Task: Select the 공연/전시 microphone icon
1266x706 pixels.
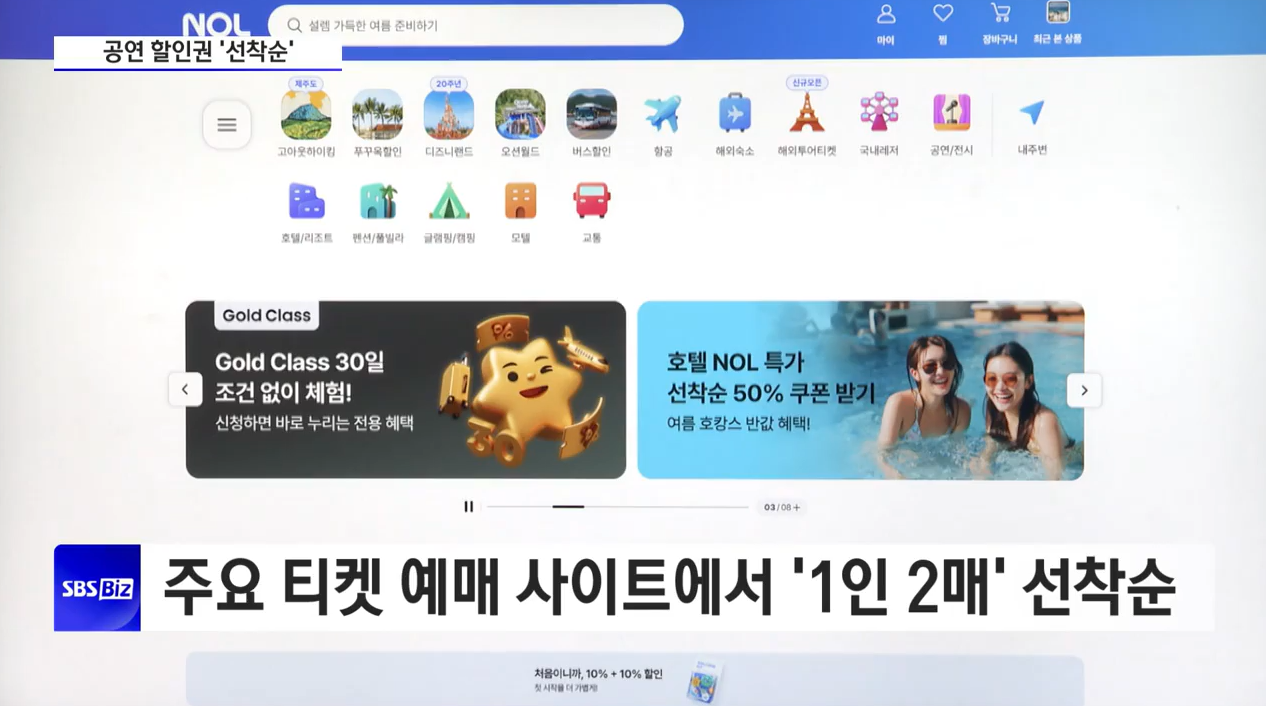Action: click(951, 113)
